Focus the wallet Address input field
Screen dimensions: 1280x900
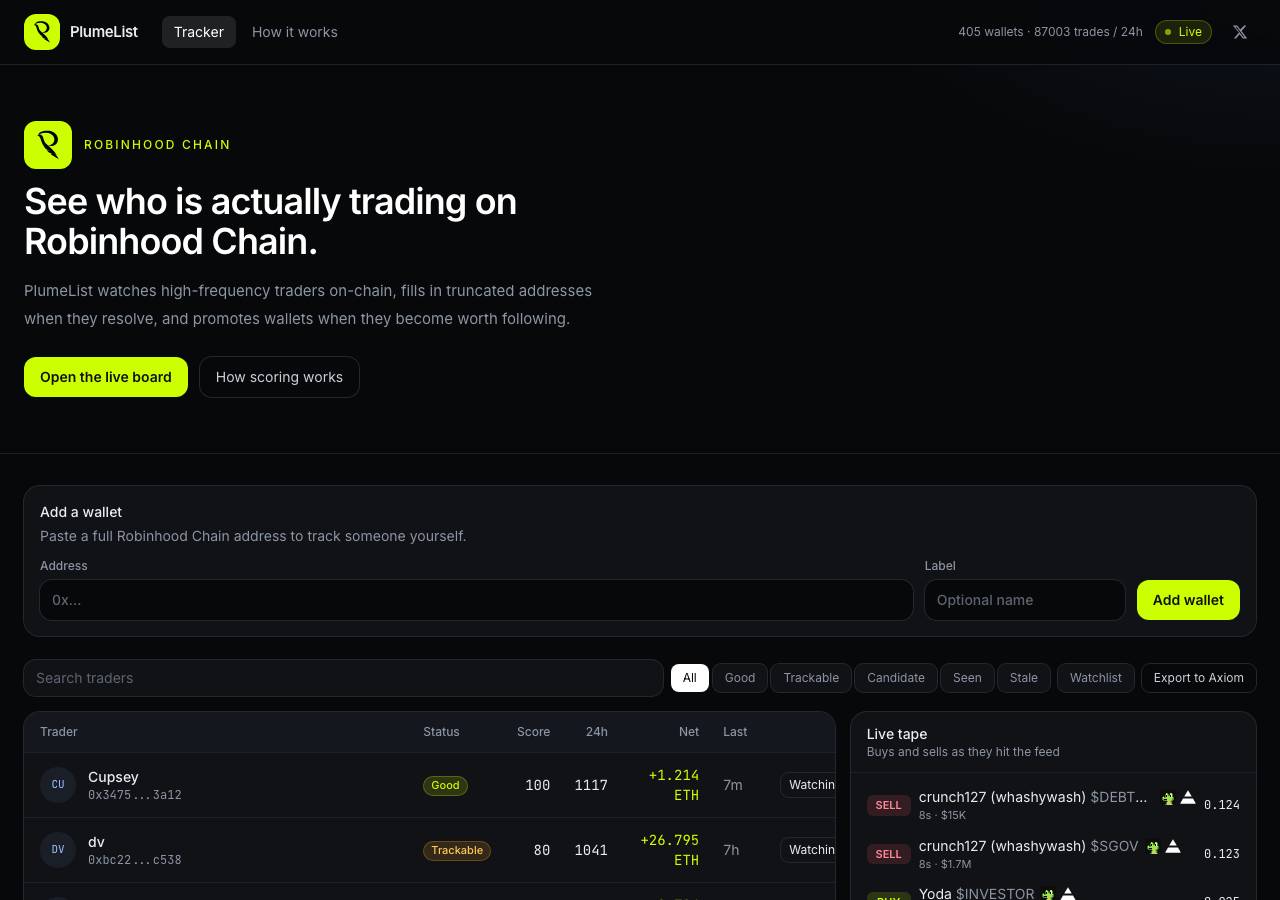pos(476,600)
